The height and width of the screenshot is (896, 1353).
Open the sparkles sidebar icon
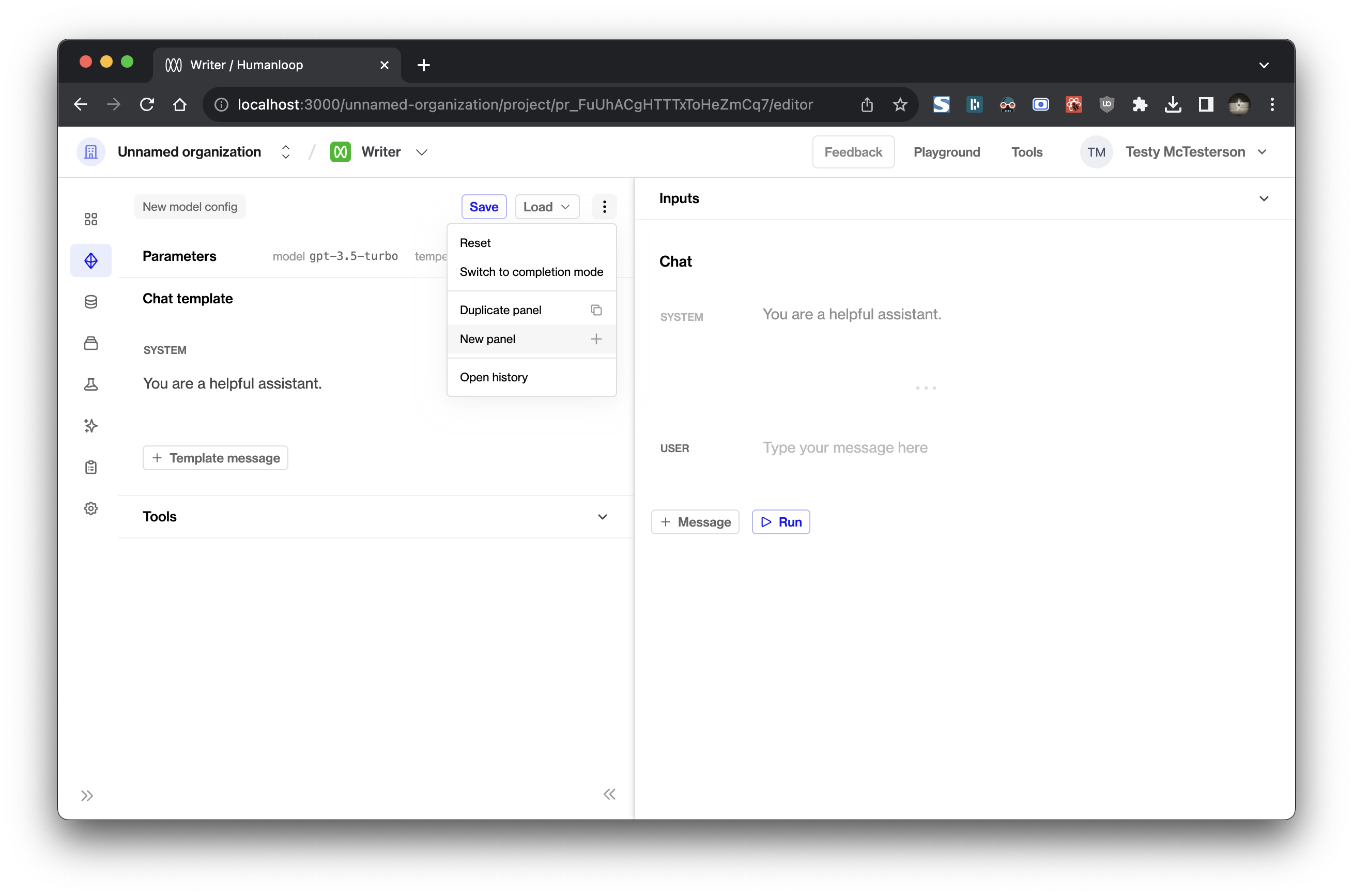(x=91, y=426)
